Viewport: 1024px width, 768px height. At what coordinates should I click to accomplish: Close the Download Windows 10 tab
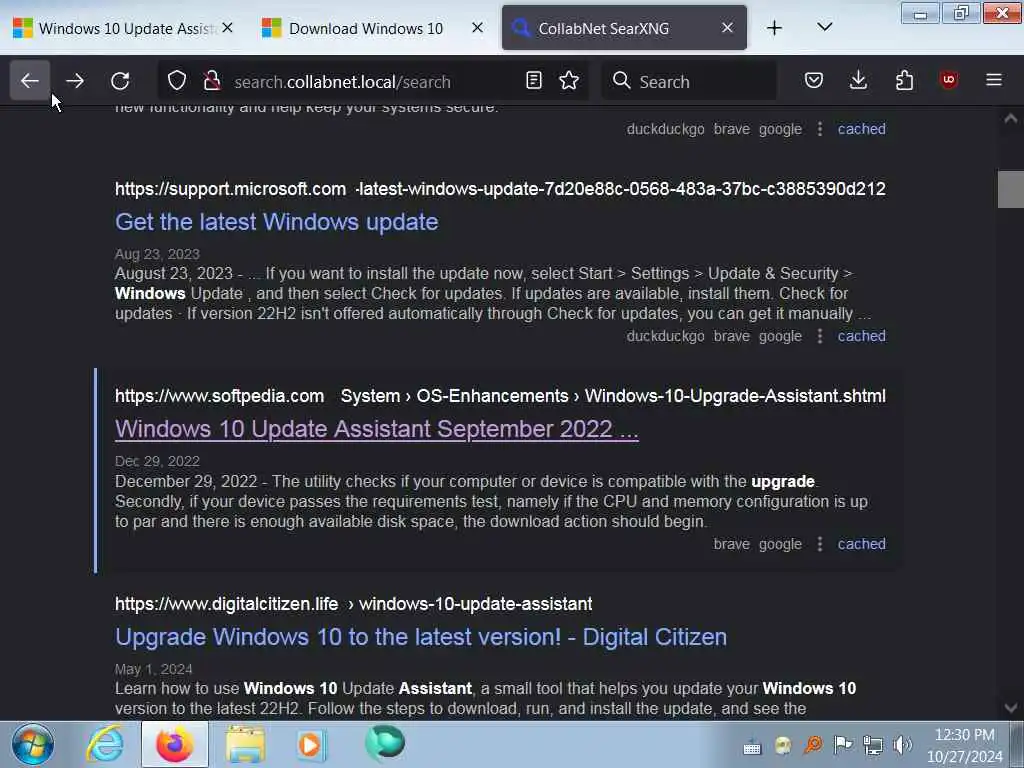pyautogui.click(x=477, y=28)
